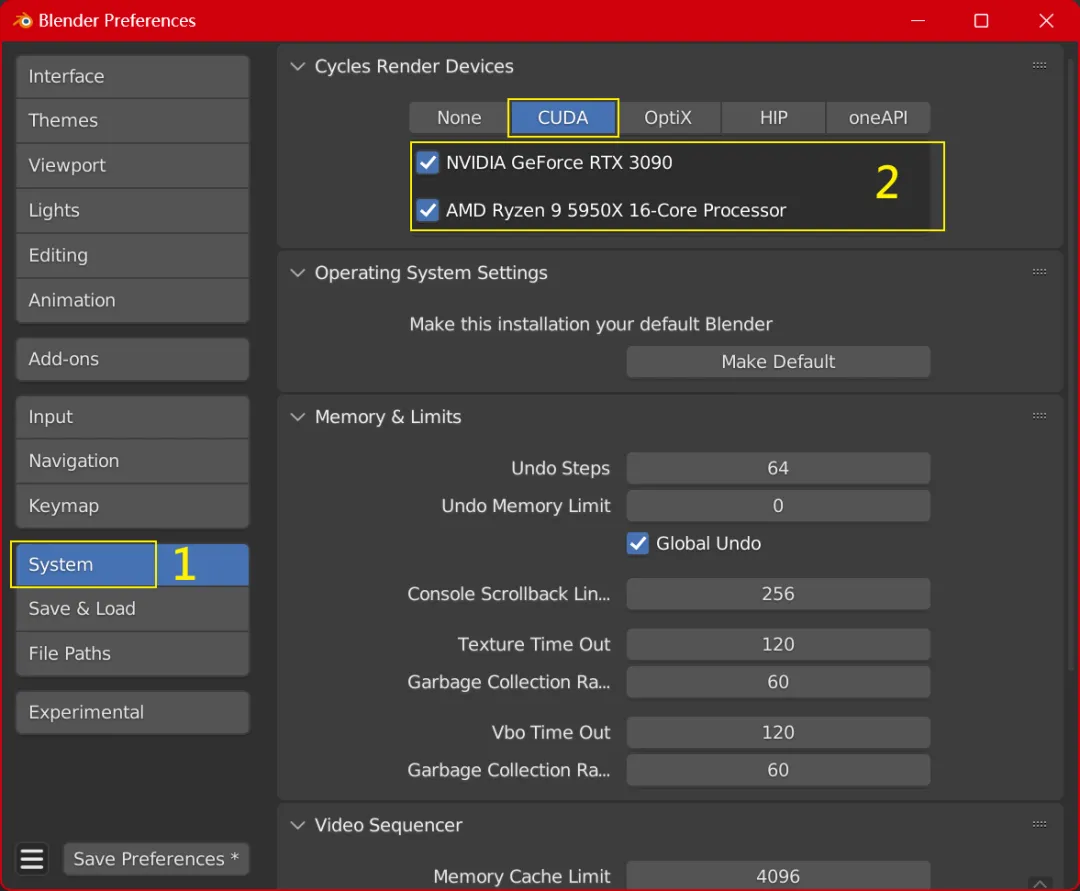
Task: Open the hamburger preferences menu
Action: coord(32,859)
